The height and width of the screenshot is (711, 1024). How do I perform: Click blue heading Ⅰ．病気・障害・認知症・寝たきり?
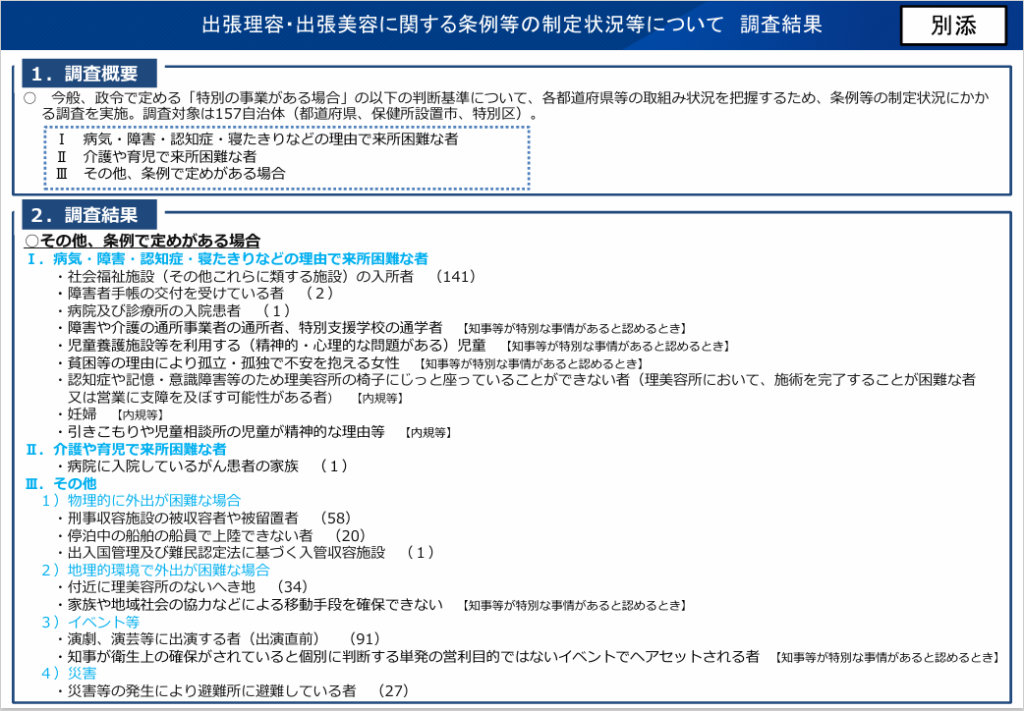(x=227, y=258)
